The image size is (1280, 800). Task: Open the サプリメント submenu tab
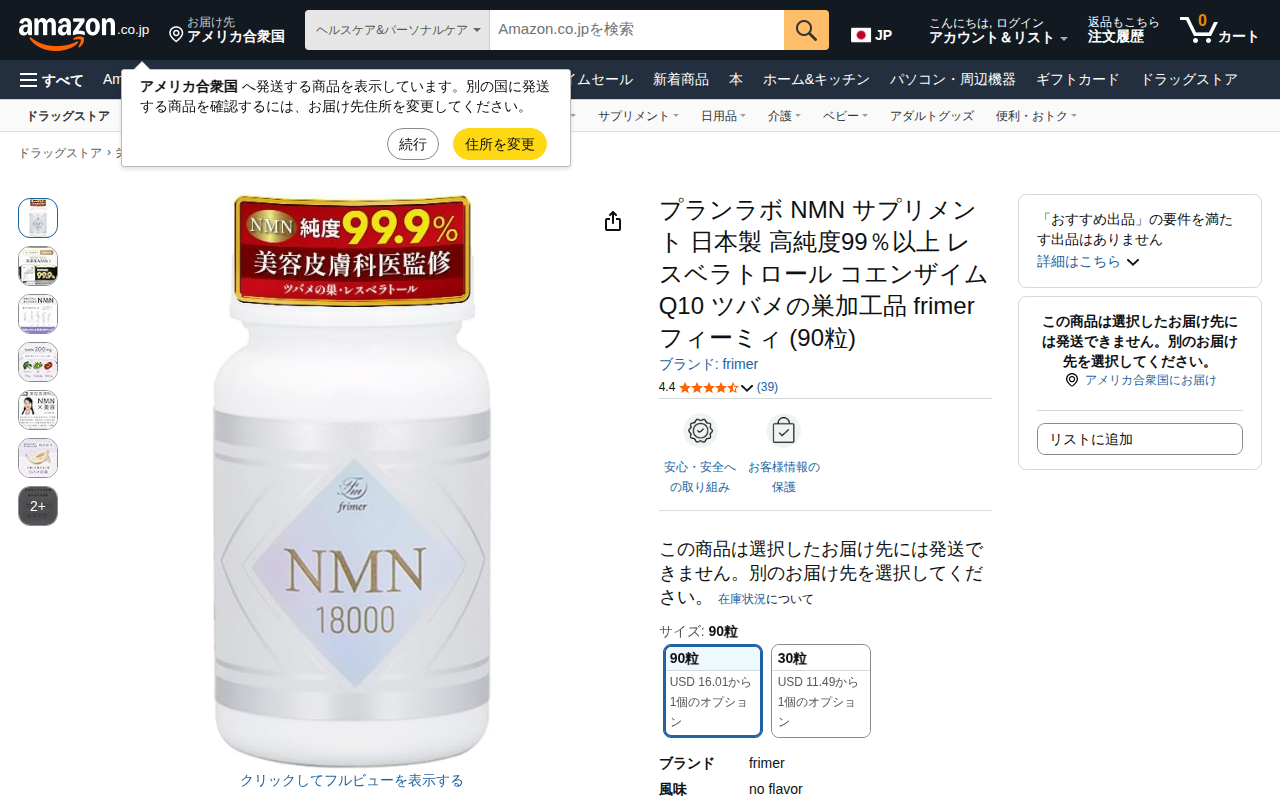(x=638, y=116)
